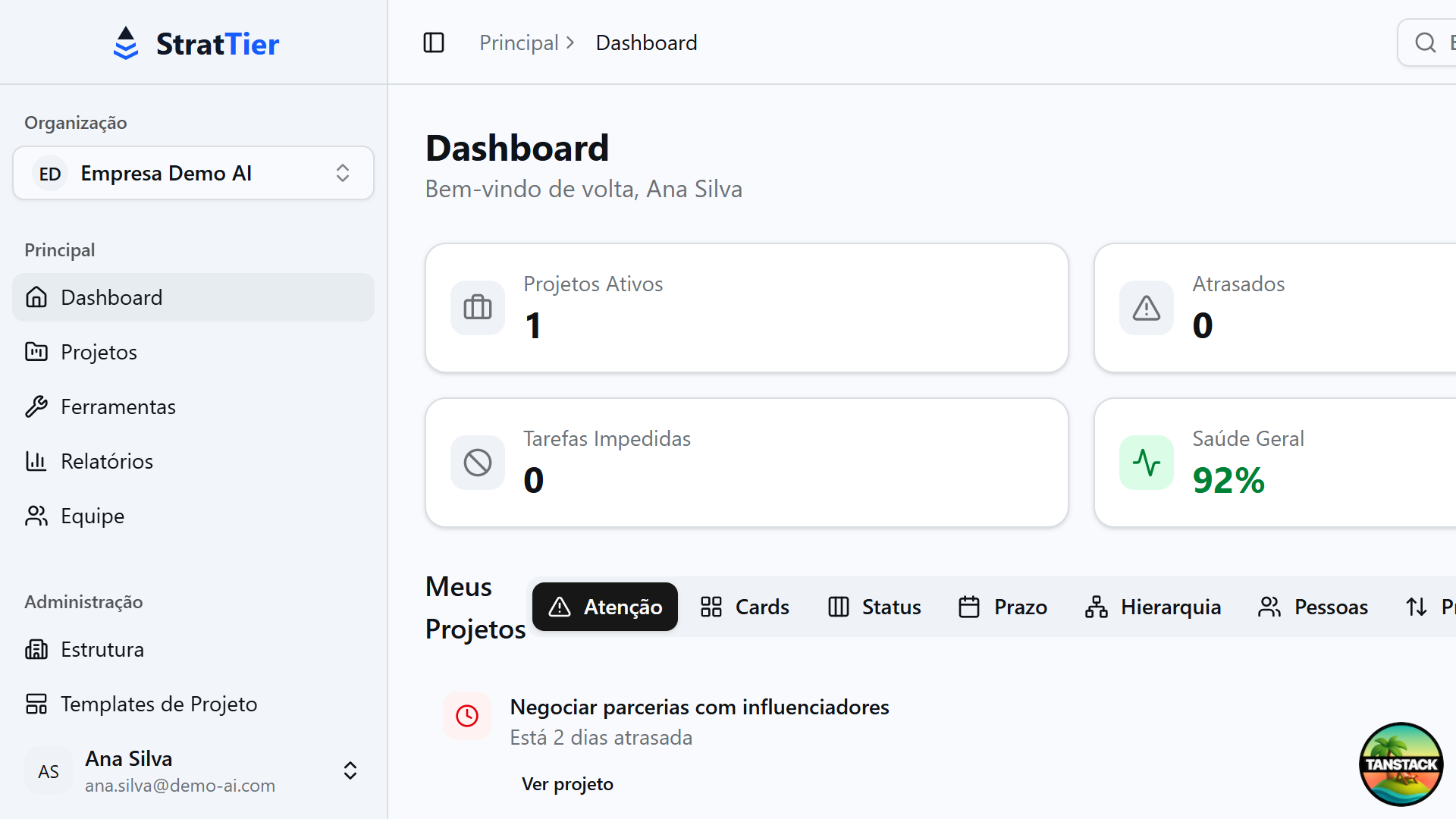Click the StratTier logo icon
Viewport: 1456px width, 819px height.
point(126,42)
